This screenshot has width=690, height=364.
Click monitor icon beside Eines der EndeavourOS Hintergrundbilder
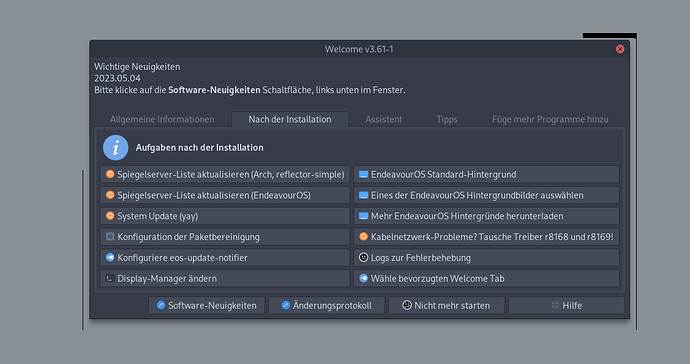[363, 195]
